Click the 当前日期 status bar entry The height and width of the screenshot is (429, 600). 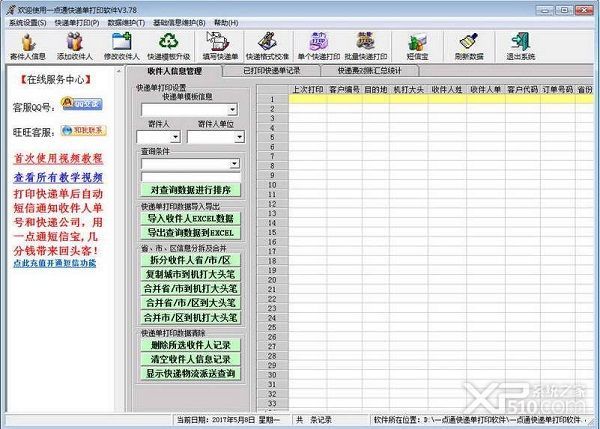pos(228,420)
